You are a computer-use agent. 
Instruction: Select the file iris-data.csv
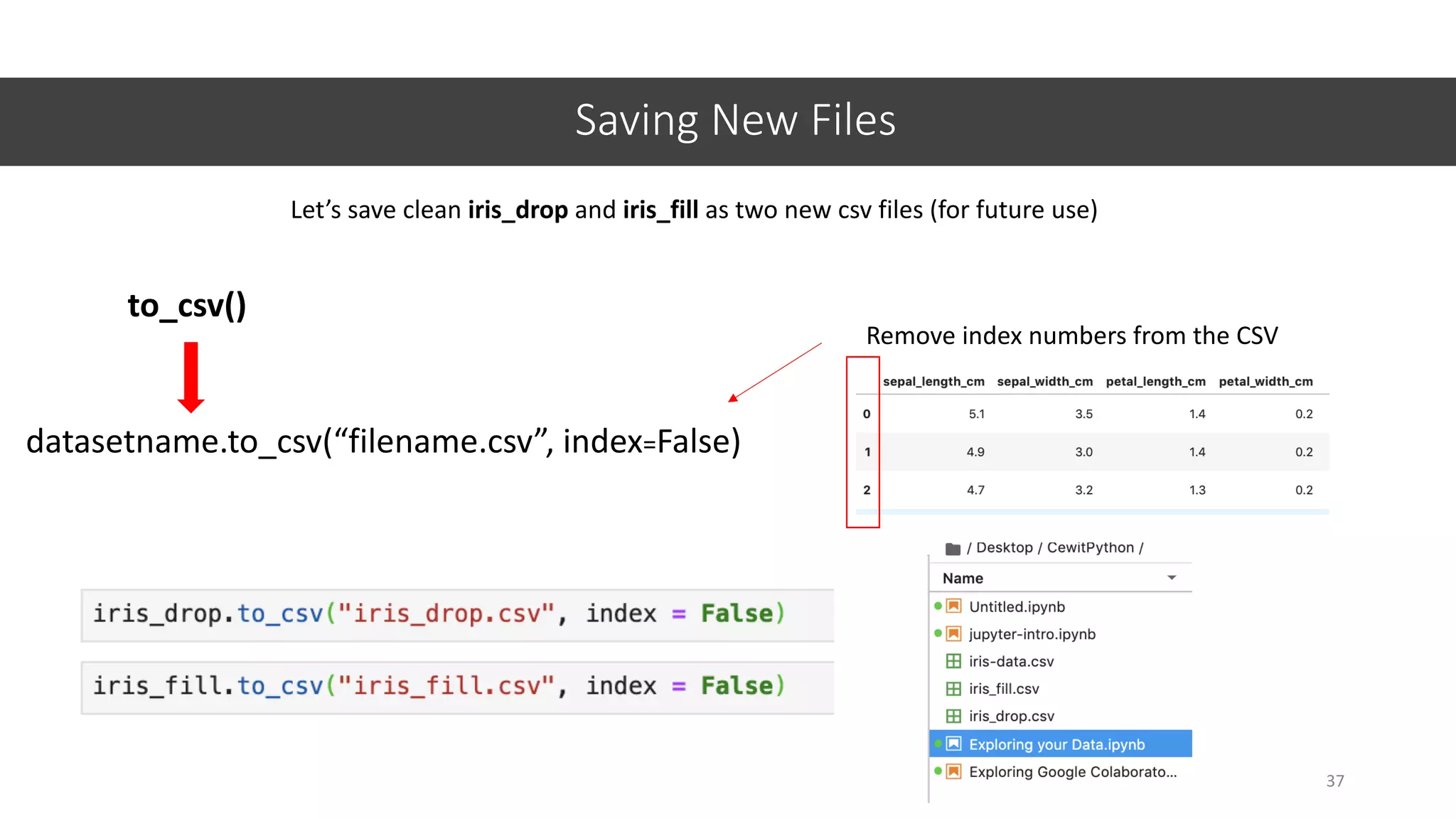coord(1011,661)
